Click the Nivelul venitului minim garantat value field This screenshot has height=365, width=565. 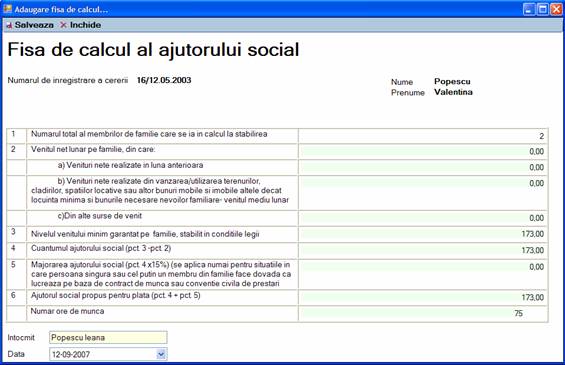423,234
